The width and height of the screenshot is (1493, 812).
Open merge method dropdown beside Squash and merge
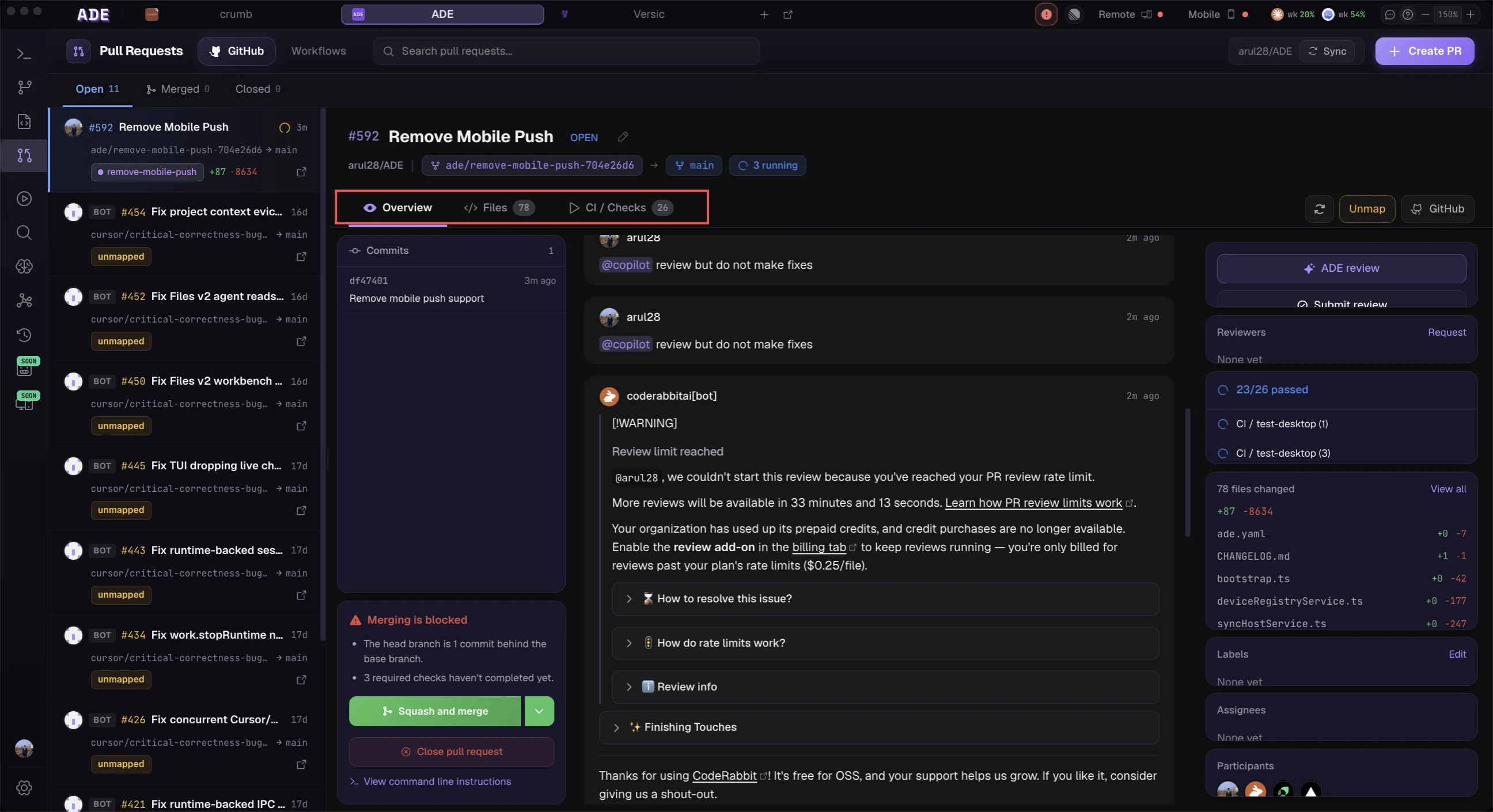[x=539, y=711]
